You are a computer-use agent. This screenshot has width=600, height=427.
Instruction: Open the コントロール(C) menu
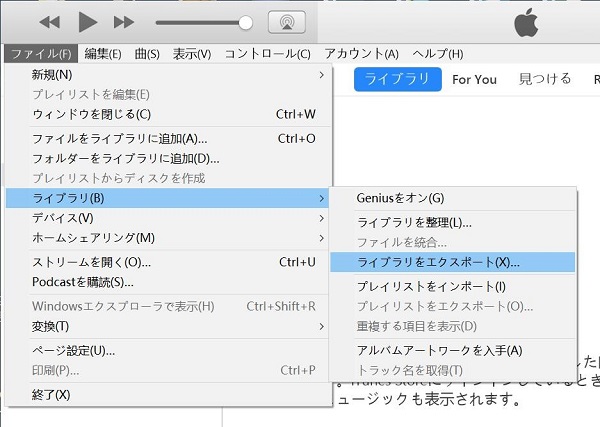pos(267,54)
